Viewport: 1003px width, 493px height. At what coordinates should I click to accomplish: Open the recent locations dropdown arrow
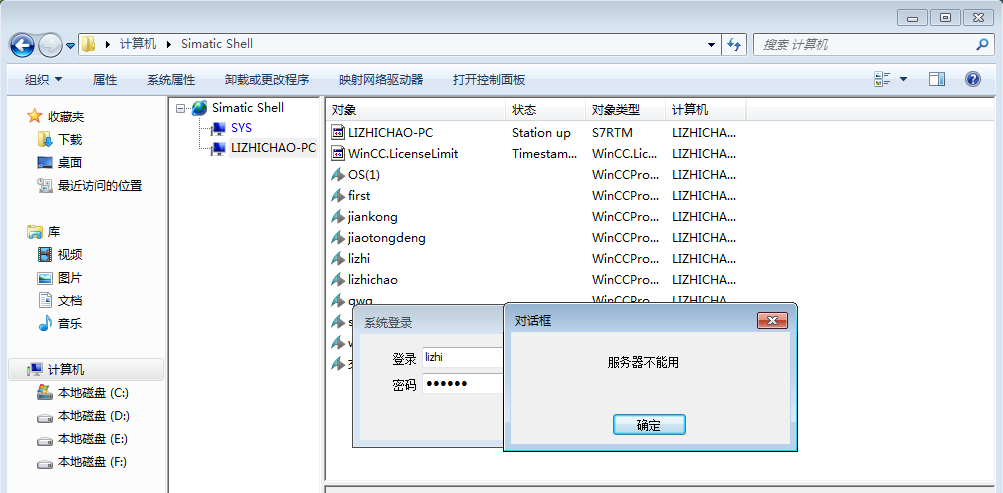click(70, 45)
